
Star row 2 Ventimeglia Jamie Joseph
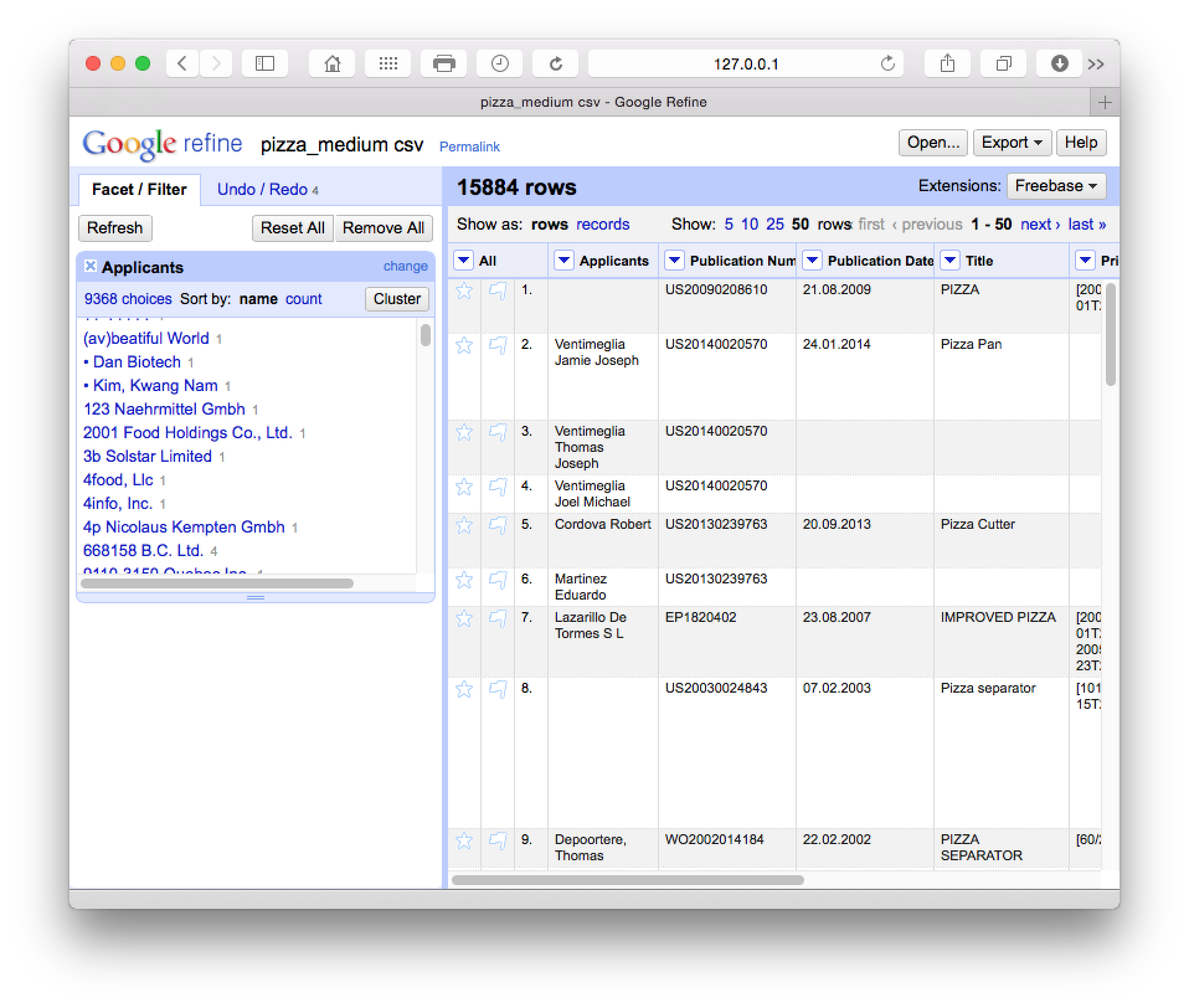(x=464, y=345)
